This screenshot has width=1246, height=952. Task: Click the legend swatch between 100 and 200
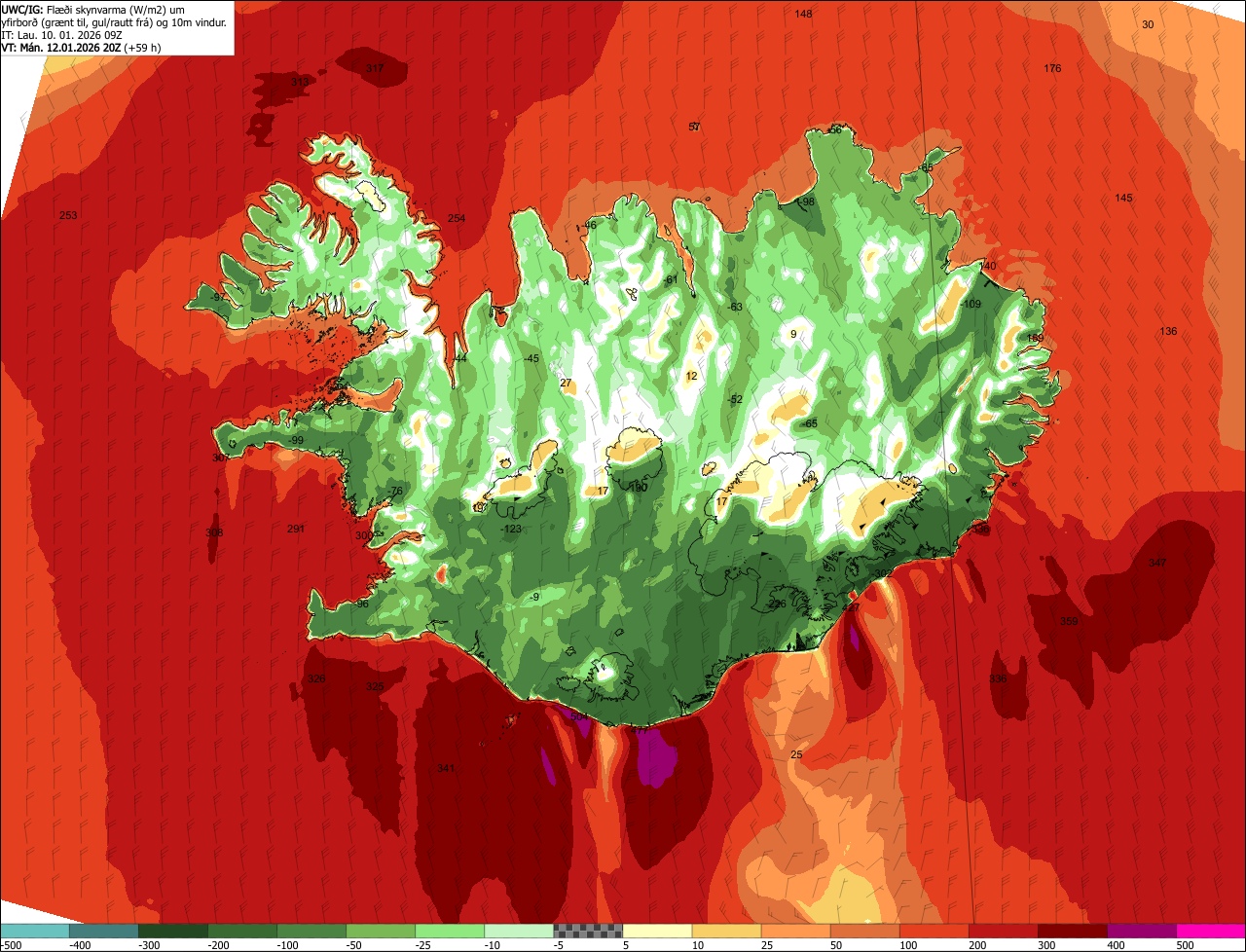[933, 931]
